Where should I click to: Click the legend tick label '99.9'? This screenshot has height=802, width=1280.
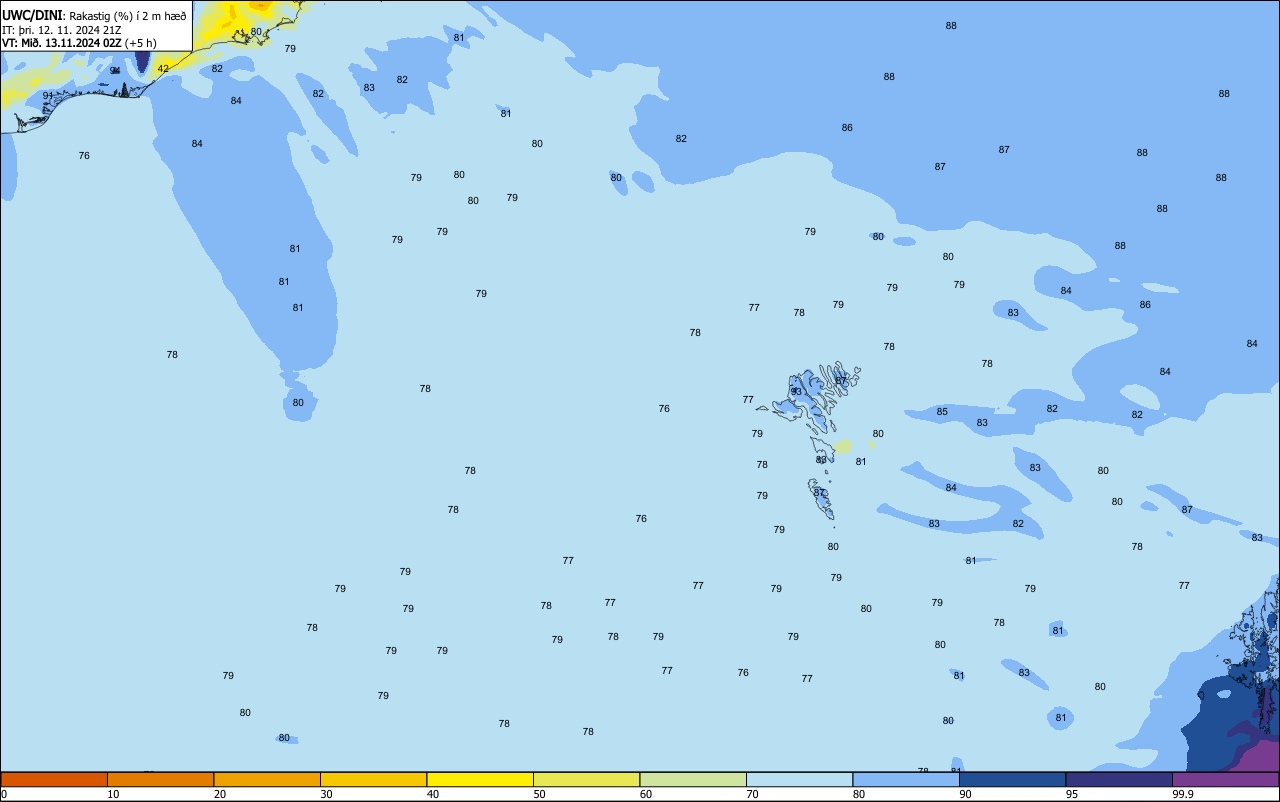click(1183, 794)
